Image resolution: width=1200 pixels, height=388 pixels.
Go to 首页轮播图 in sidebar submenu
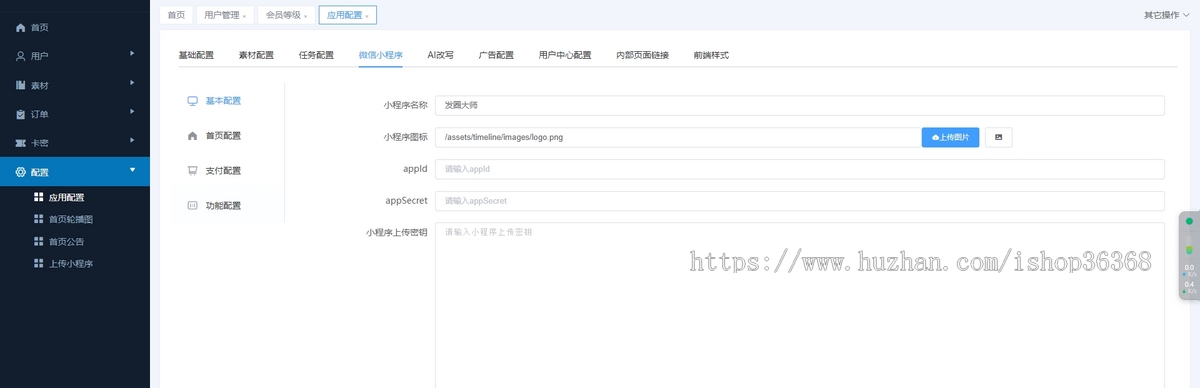click(x=70, y=219)
